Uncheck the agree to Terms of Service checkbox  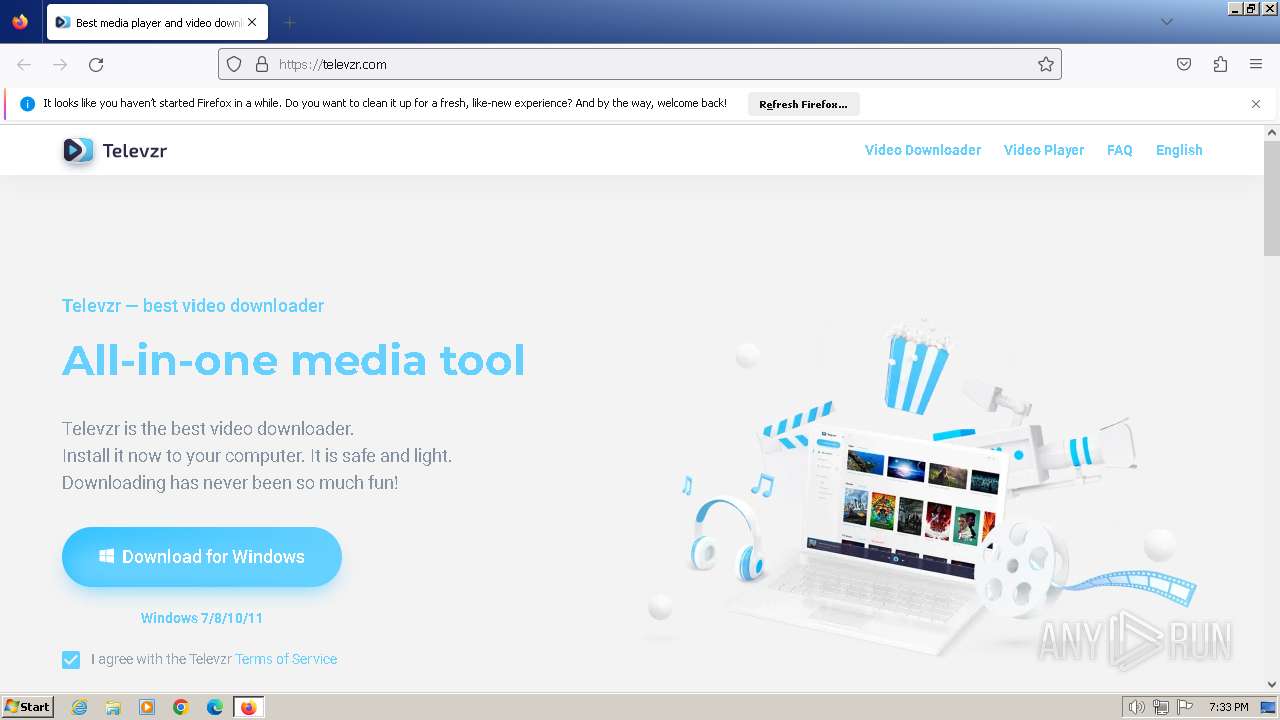coord(71,660)
